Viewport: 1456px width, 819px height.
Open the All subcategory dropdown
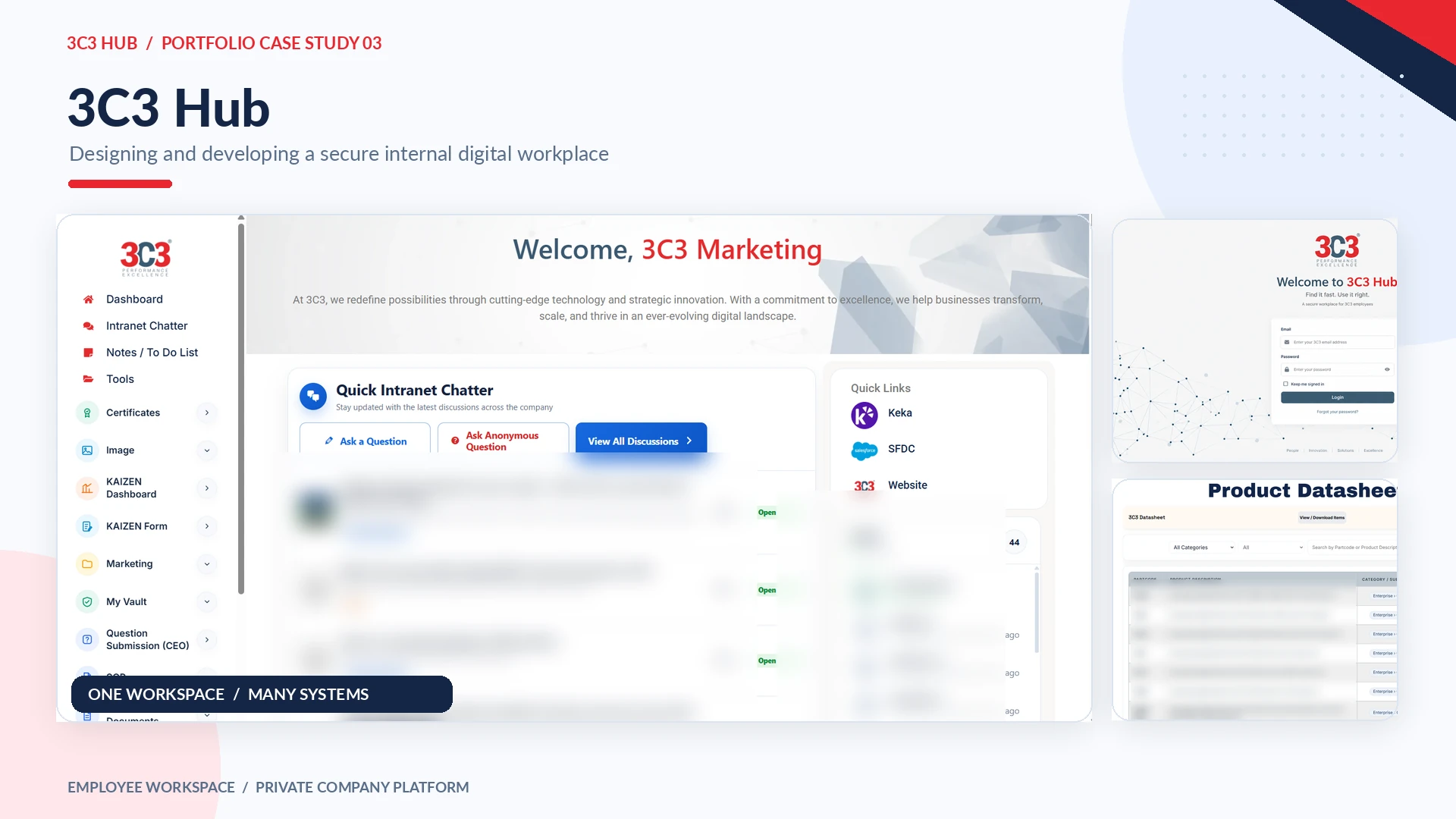point(1272,548)
